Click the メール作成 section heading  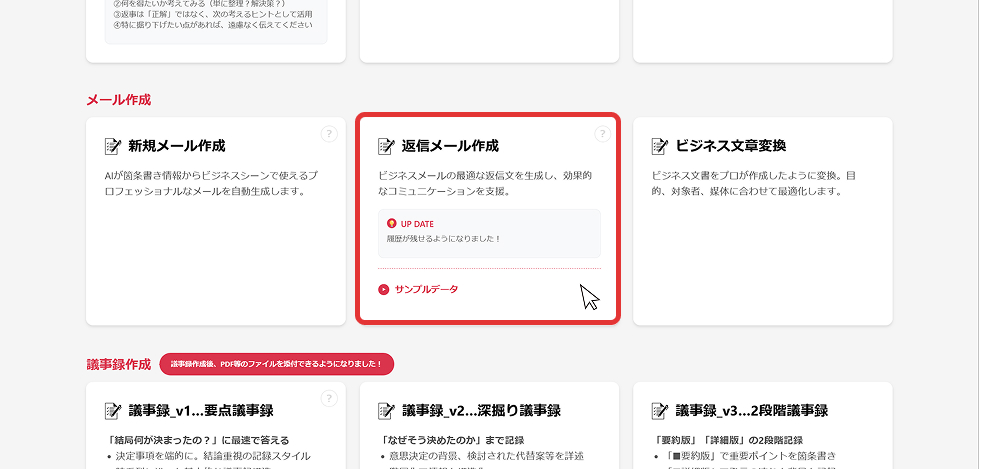118,100
